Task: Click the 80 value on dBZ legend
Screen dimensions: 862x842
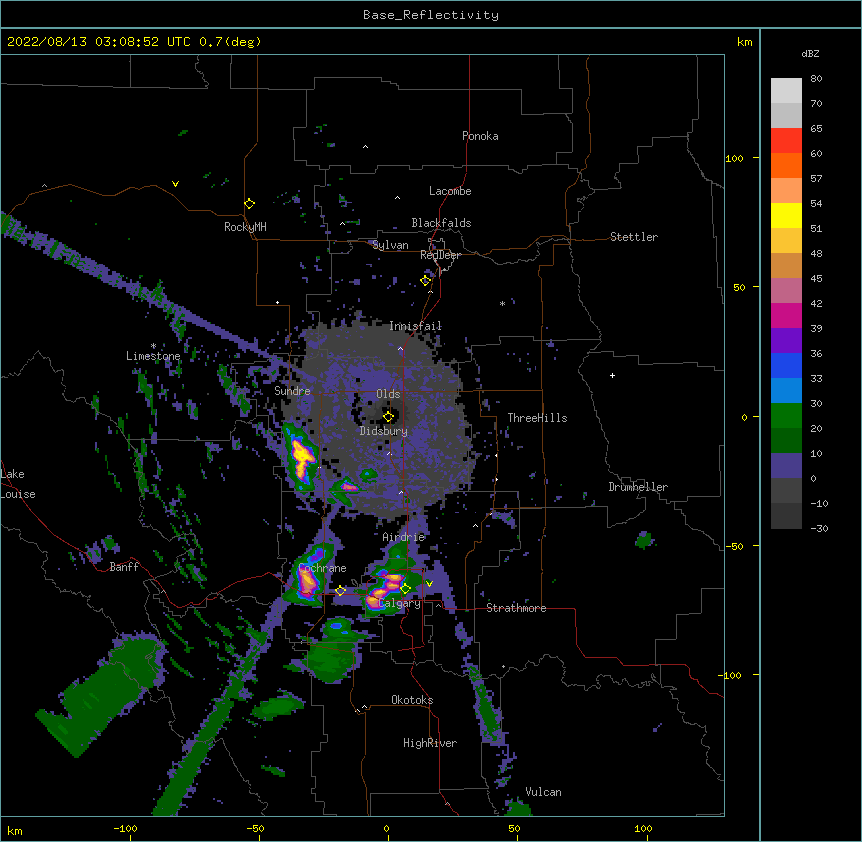Action: pyautogui.click(x=816, y=79)
